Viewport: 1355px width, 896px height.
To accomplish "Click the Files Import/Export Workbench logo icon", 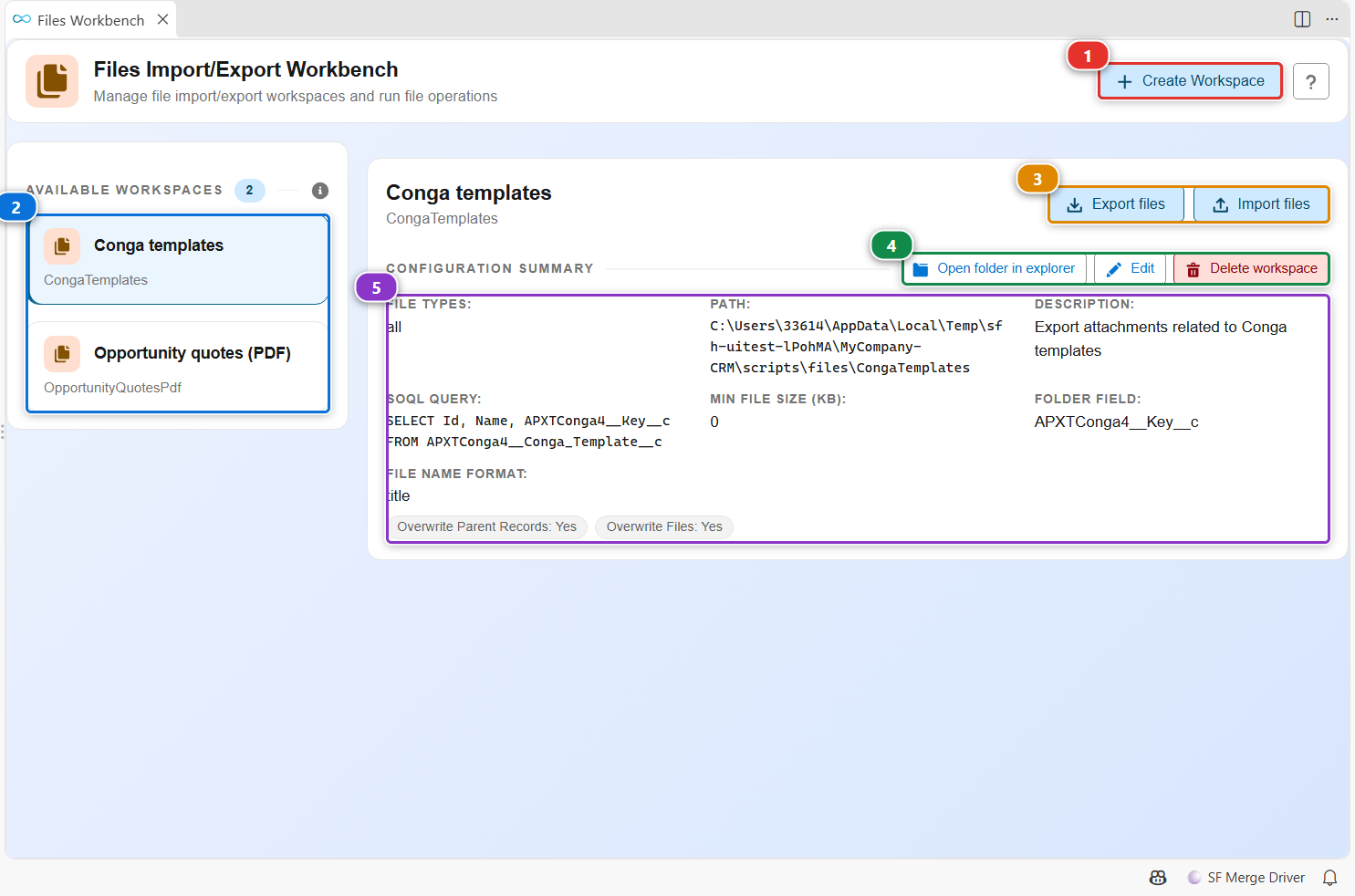I will tap(52, 81).
